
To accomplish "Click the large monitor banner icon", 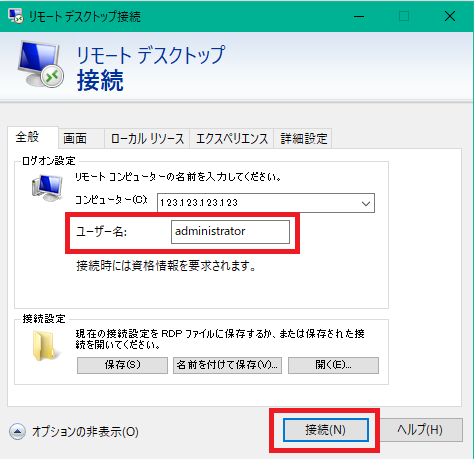I will (x=40, y=64).
